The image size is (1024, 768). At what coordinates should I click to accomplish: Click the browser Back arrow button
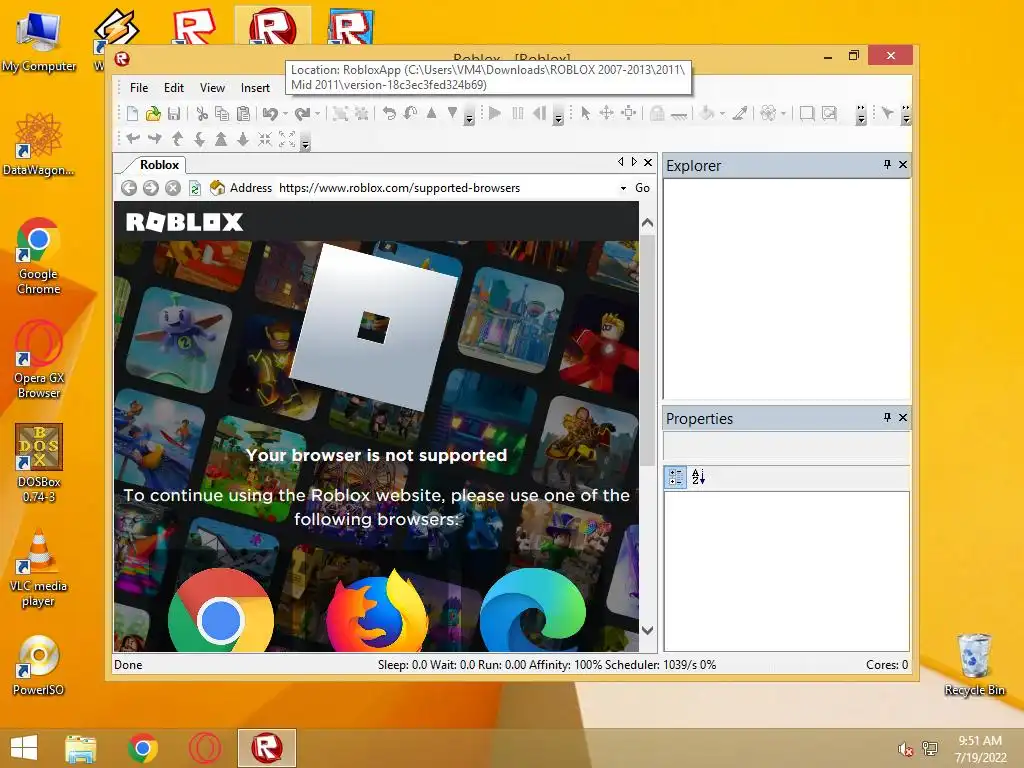(x=129, y=188)
